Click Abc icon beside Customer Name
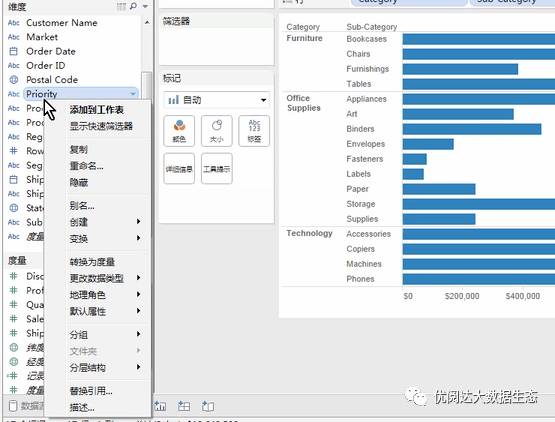 pos(13,23)
